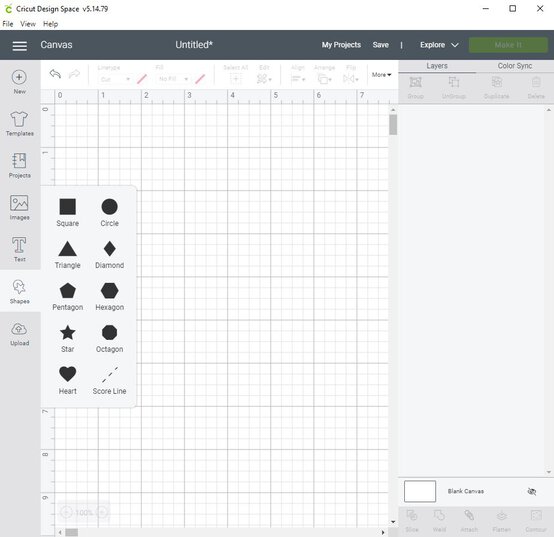
Task: Insert a Diamond shape
Action: [x=110, y=254]
